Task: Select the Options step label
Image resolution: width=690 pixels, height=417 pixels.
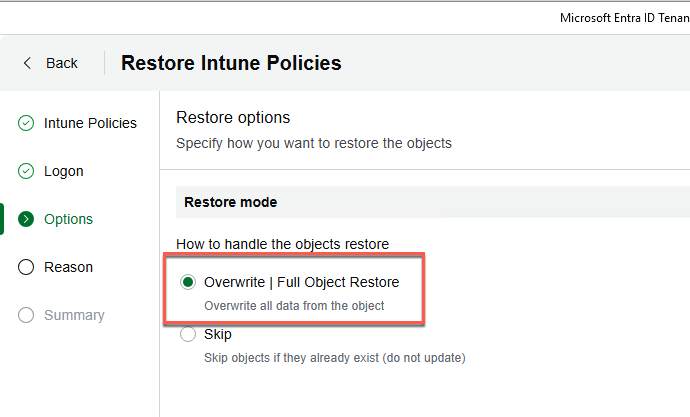Action: pos(68,219)
